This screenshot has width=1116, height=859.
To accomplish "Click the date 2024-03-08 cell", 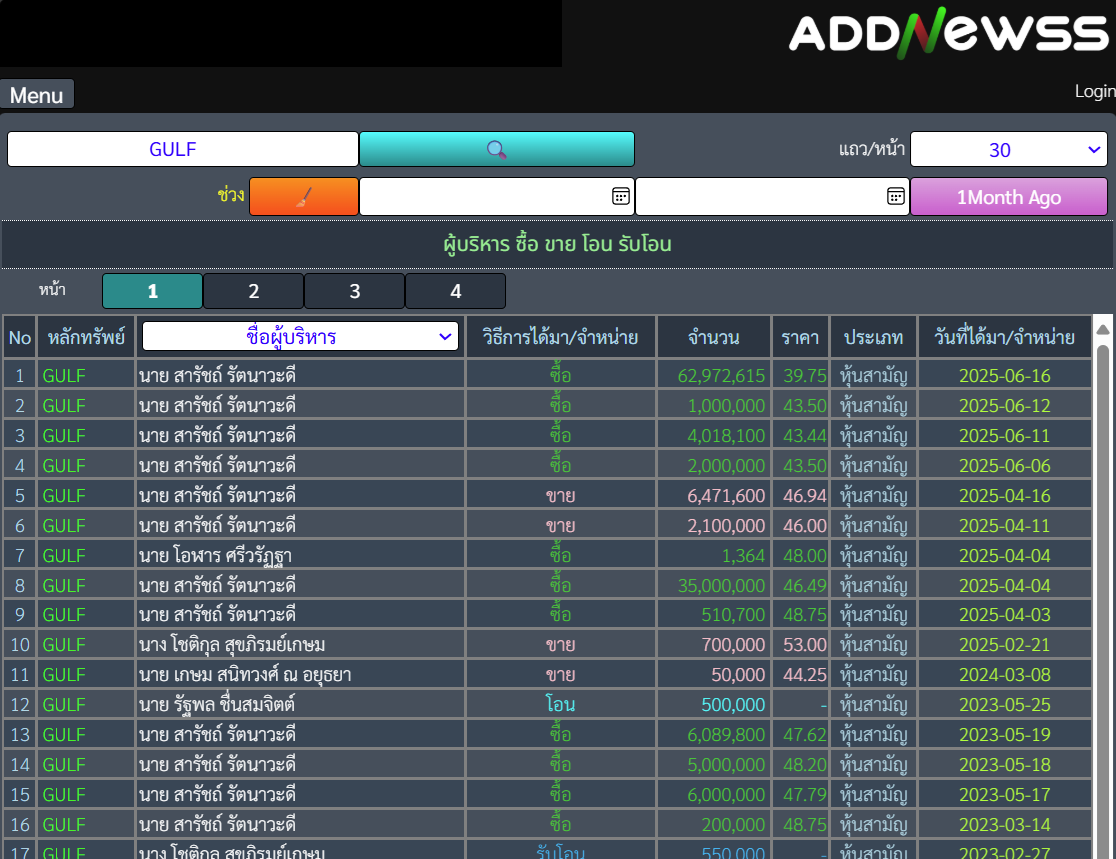I will (x=1004, y=674).
